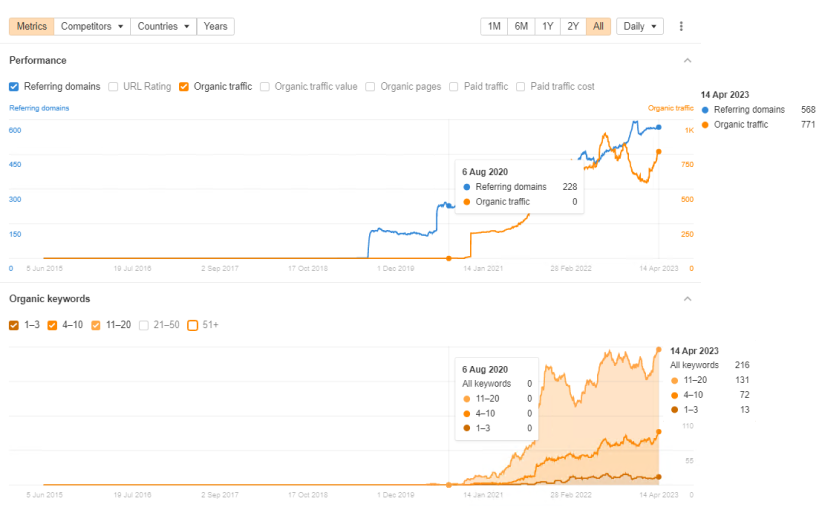825x525 pixels.
Task: Enable the Organic traffic value checkbox
Action: 265,87
